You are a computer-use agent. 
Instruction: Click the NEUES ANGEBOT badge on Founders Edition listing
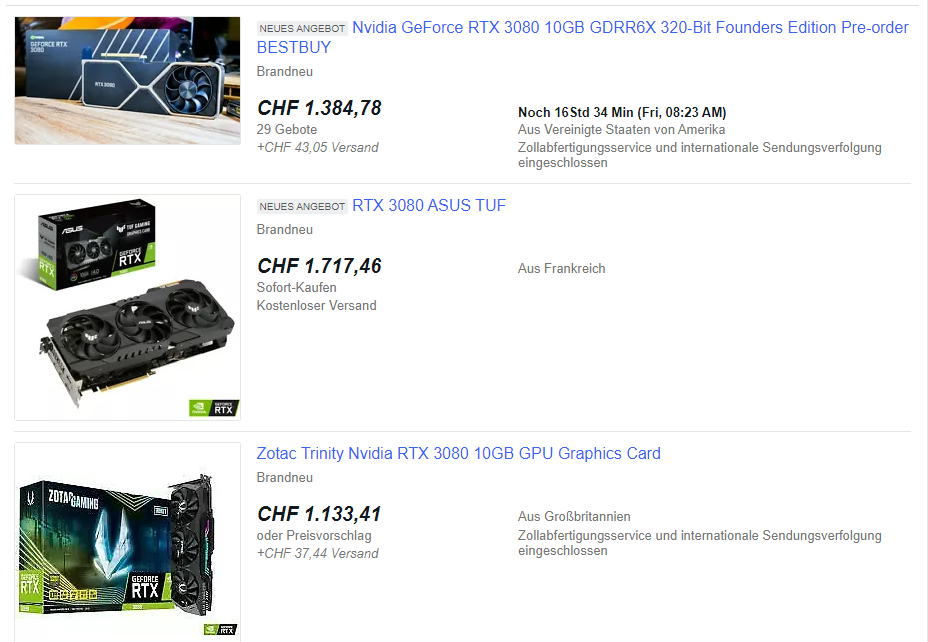click(302, 28)
